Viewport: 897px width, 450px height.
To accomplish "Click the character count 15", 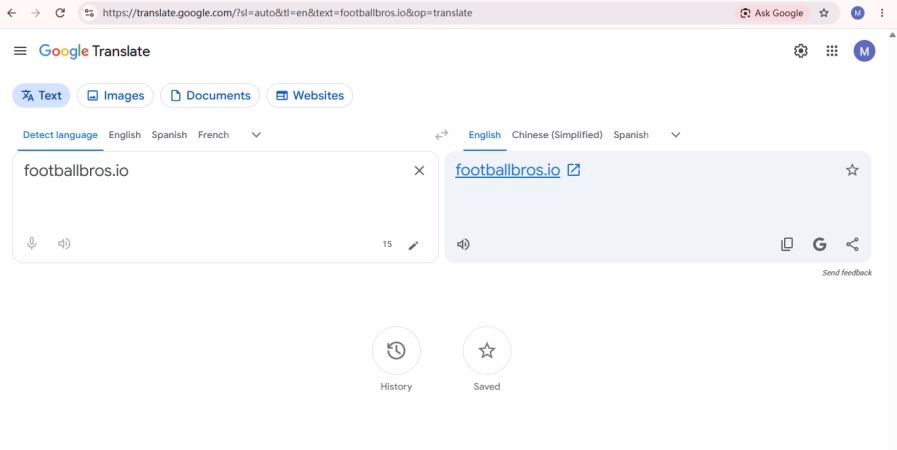I will 387,244.
